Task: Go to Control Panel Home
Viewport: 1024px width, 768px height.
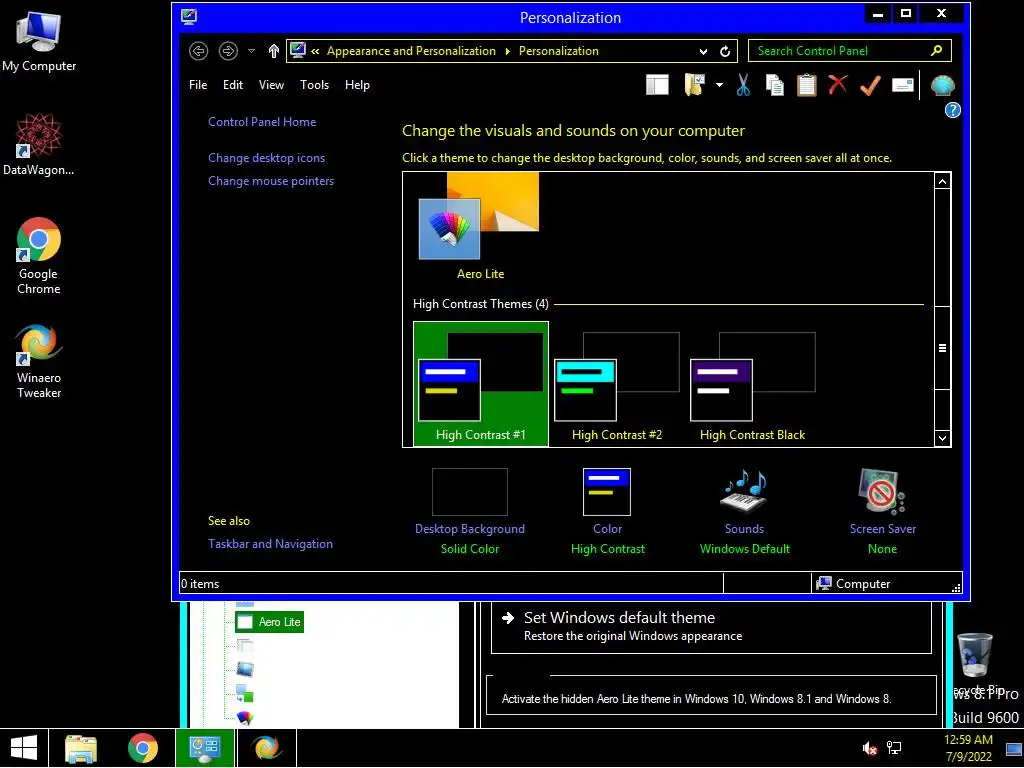Action: point(262,122)
